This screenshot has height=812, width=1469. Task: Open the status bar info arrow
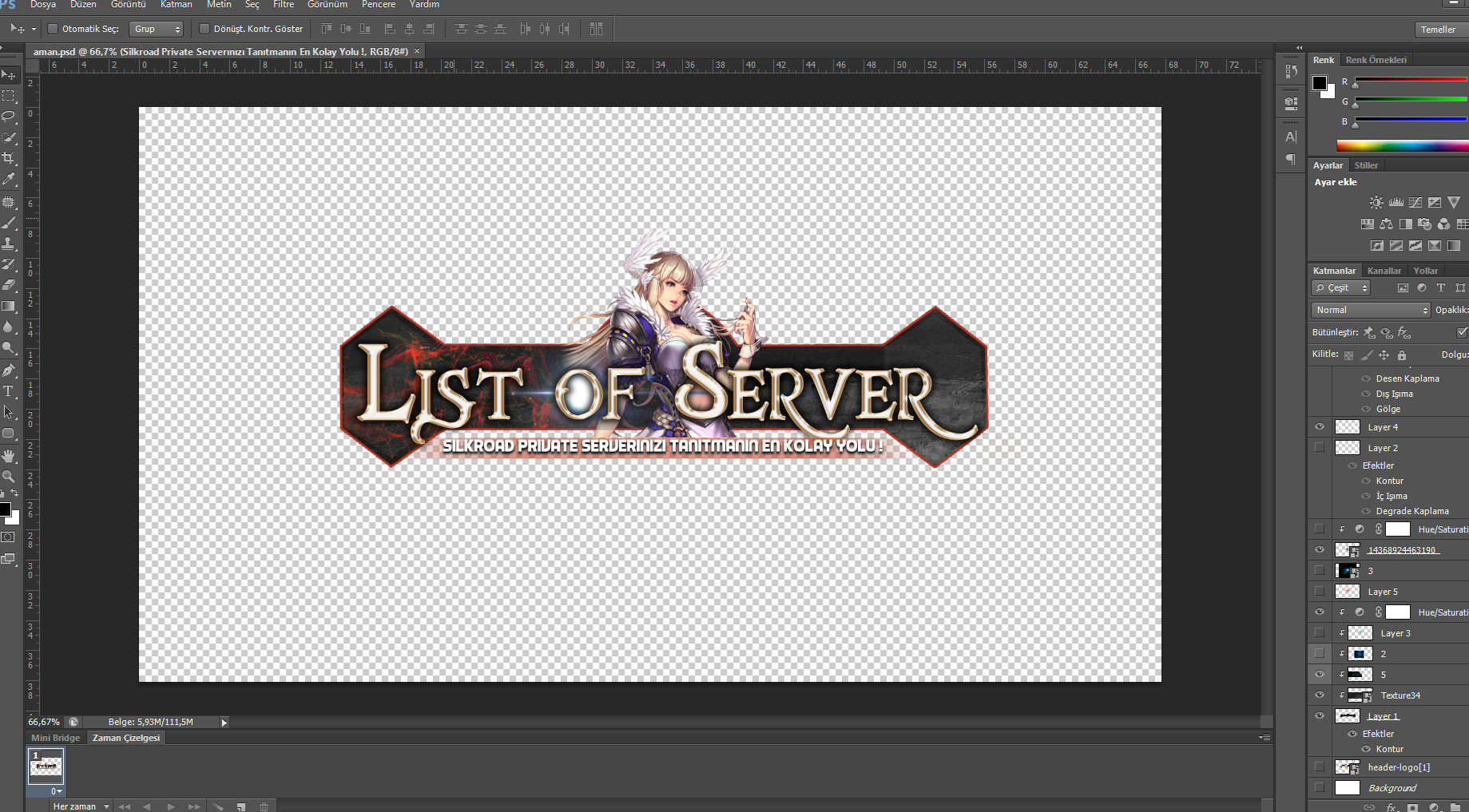point(224,723)
